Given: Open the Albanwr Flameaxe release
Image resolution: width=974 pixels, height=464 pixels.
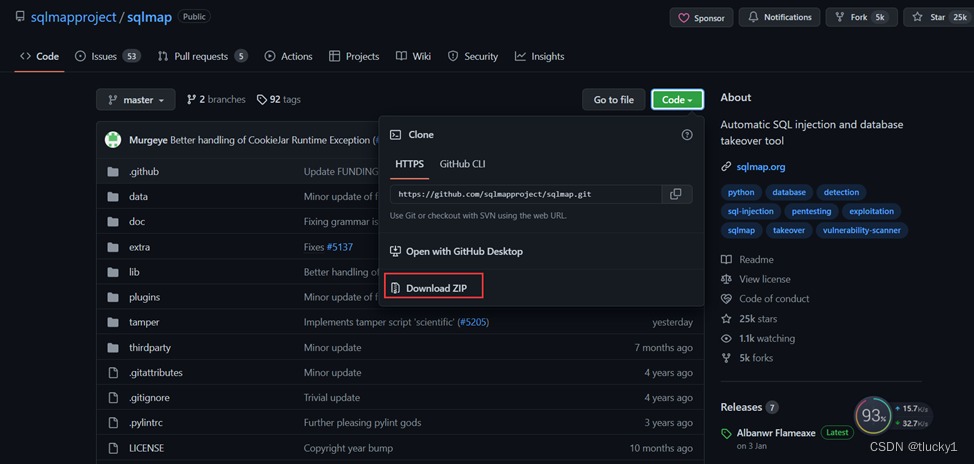Looking at the screenshot, I should (x=776, y=433).
